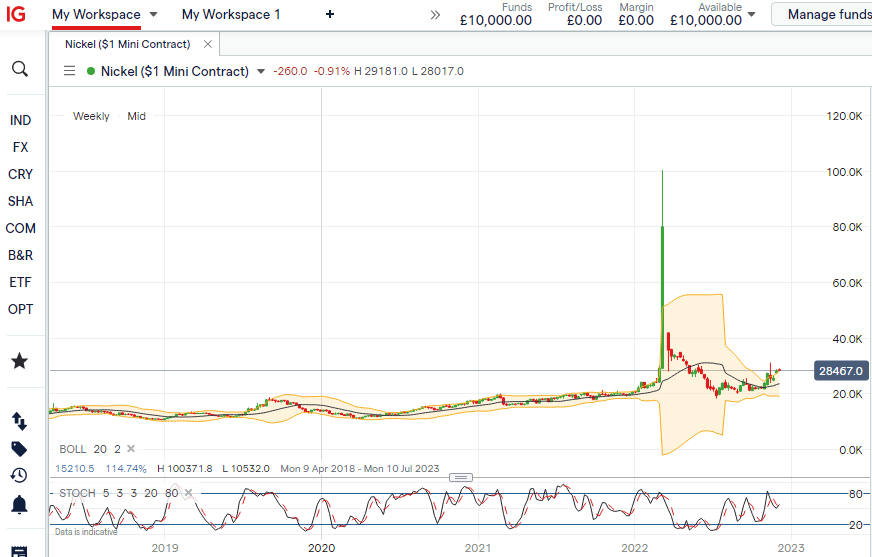Switch to My Workspace tab

coord(96,14)
